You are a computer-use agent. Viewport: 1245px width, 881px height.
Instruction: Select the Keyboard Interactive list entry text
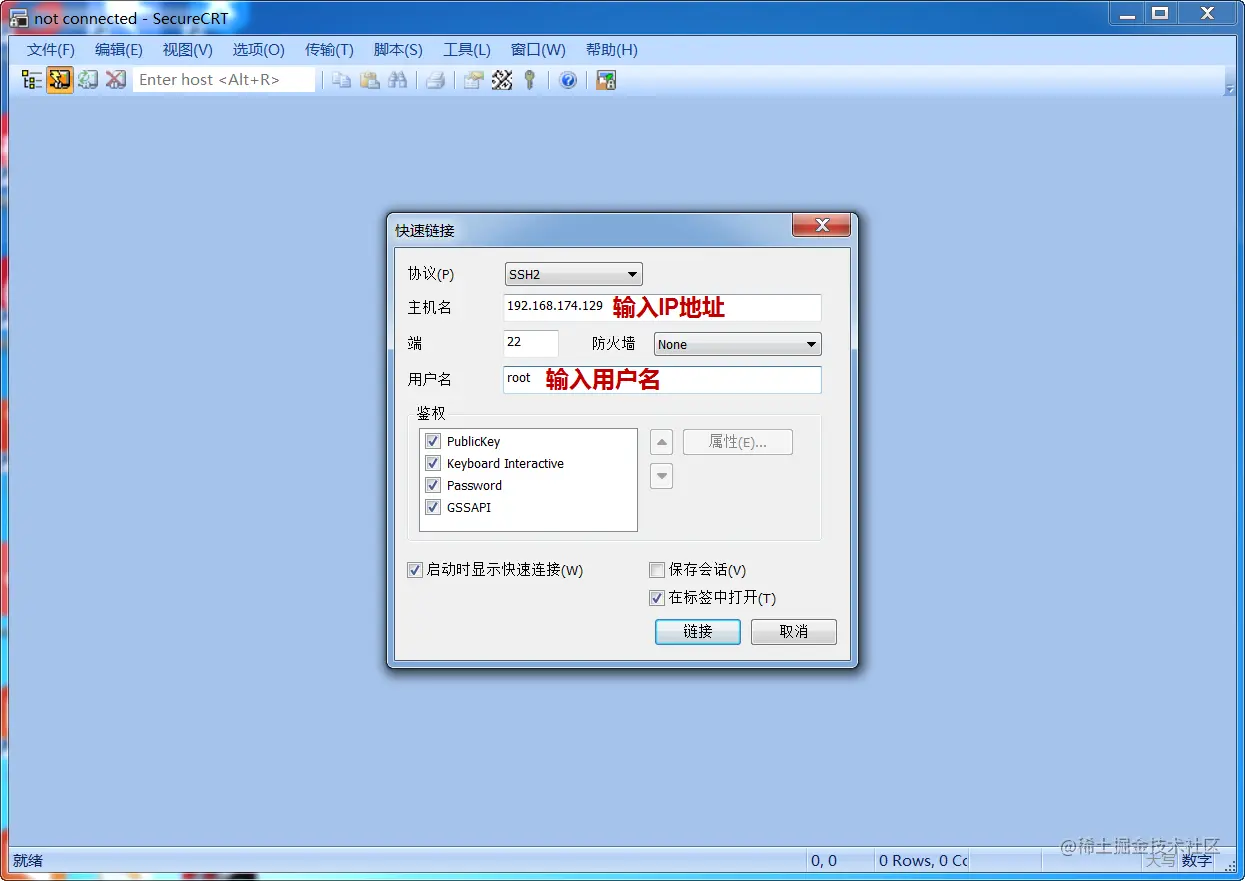click(505, 463)
